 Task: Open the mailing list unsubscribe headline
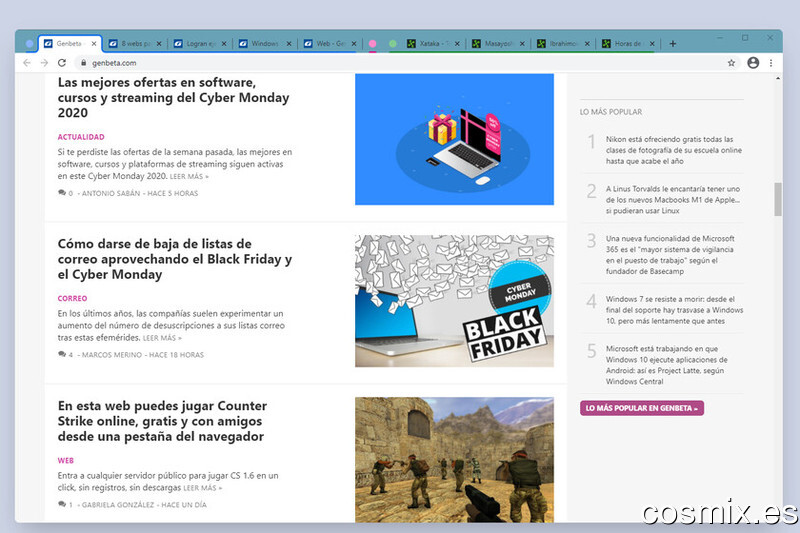click(x=174, y=259)
